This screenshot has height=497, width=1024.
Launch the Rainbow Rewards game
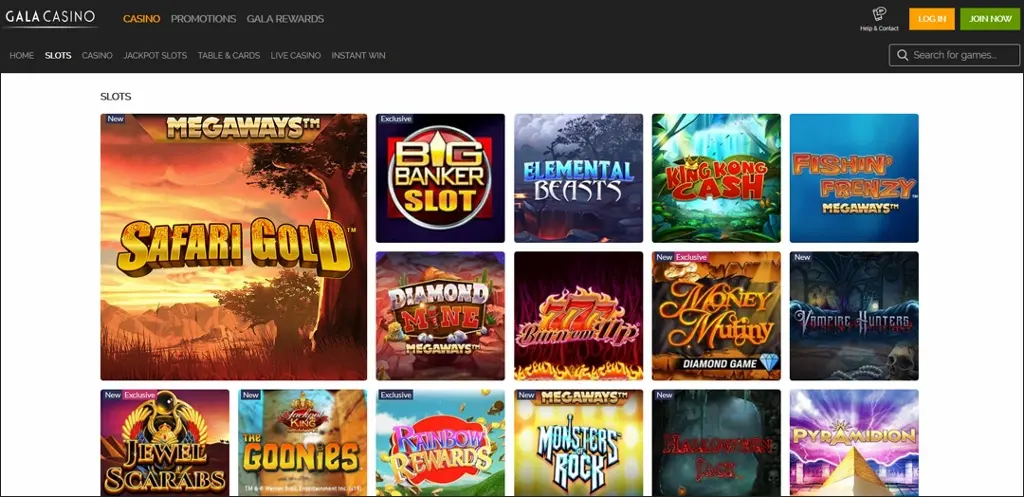pyautogui.click(x=440, y=443)
